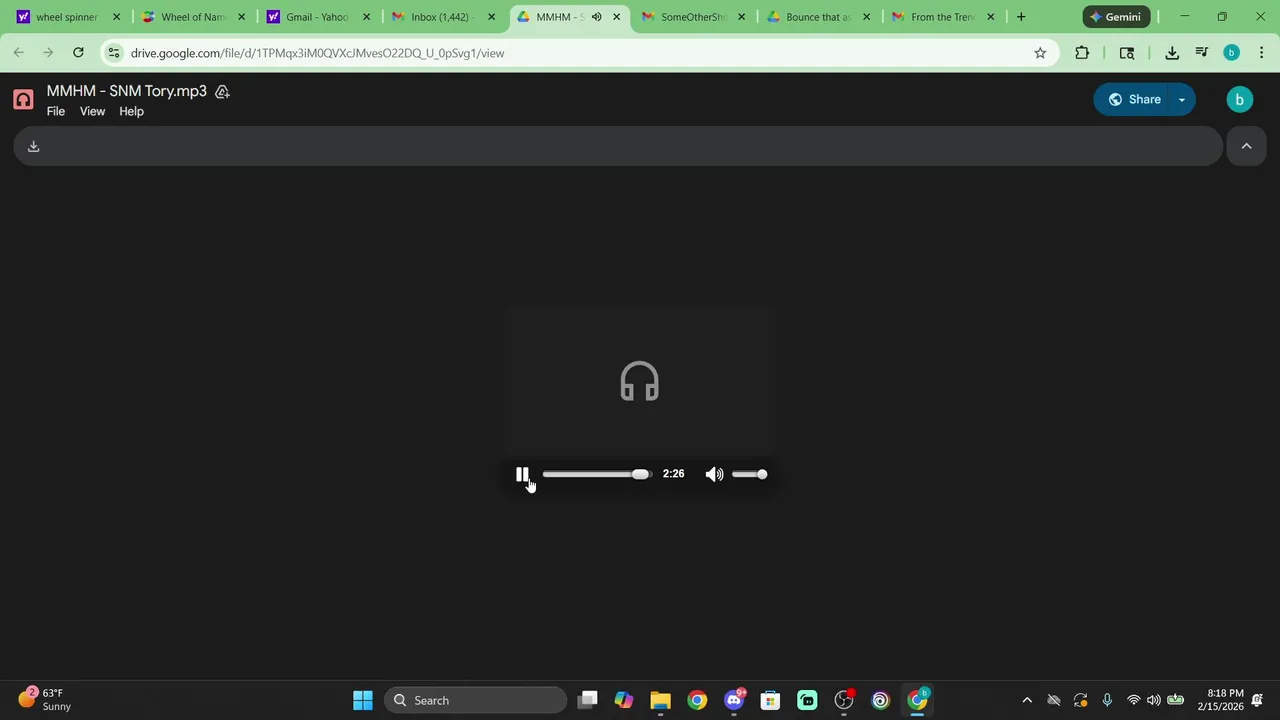Adjust the volume slider in audio player
The height and width of the screenshot is (720, 1280).
(x=749, y=474)
